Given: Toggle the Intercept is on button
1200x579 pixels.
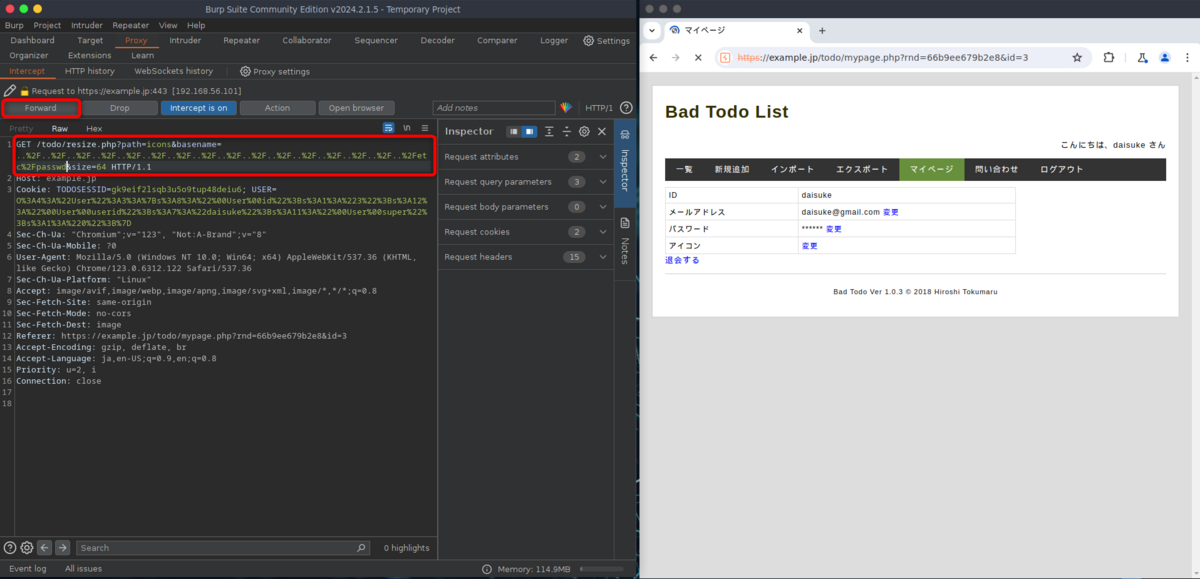Looking at the screenshot, I should [198, 107].
